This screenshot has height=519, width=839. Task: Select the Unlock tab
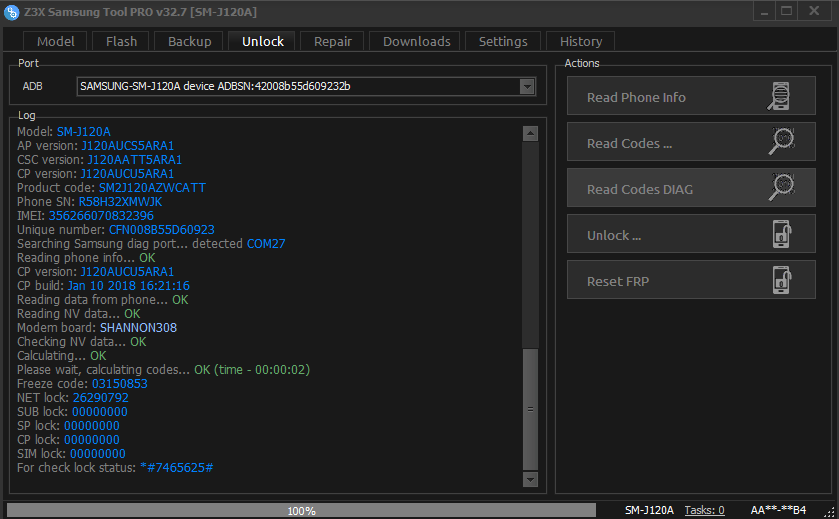click(x=262, y=41)
